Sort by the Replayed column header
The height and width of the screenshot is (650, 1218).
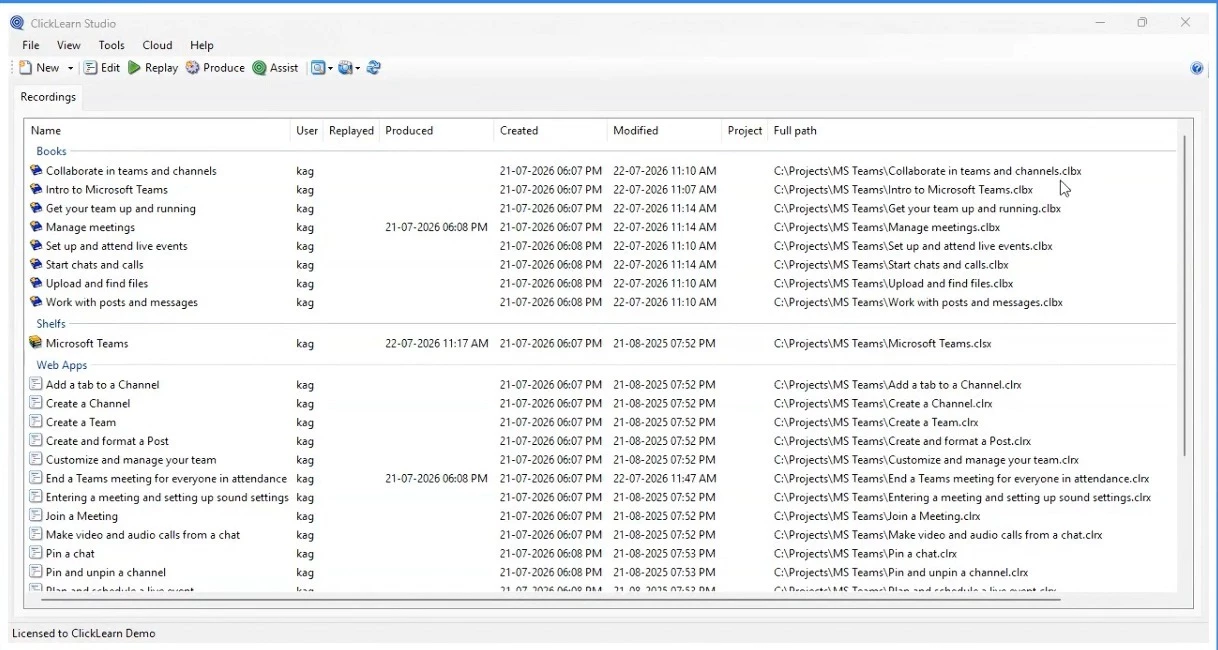point(351,130)
